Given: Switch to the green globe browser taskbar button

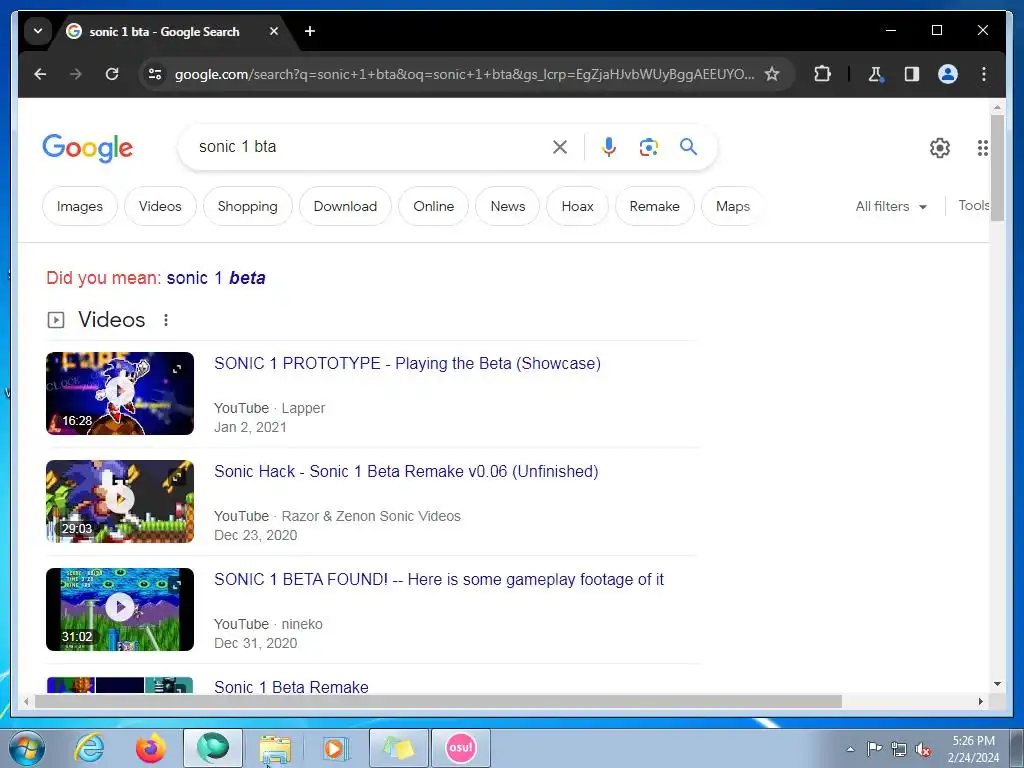Looking at the screenshot, I should point(213,748).
